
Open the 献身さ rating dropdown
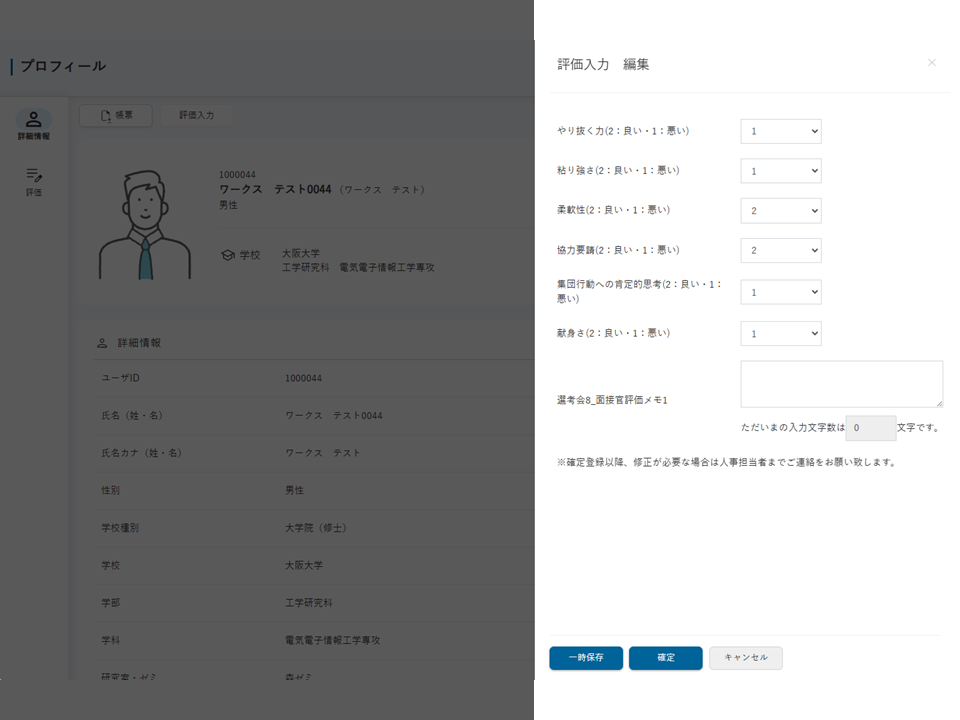(x=780, y=333)
